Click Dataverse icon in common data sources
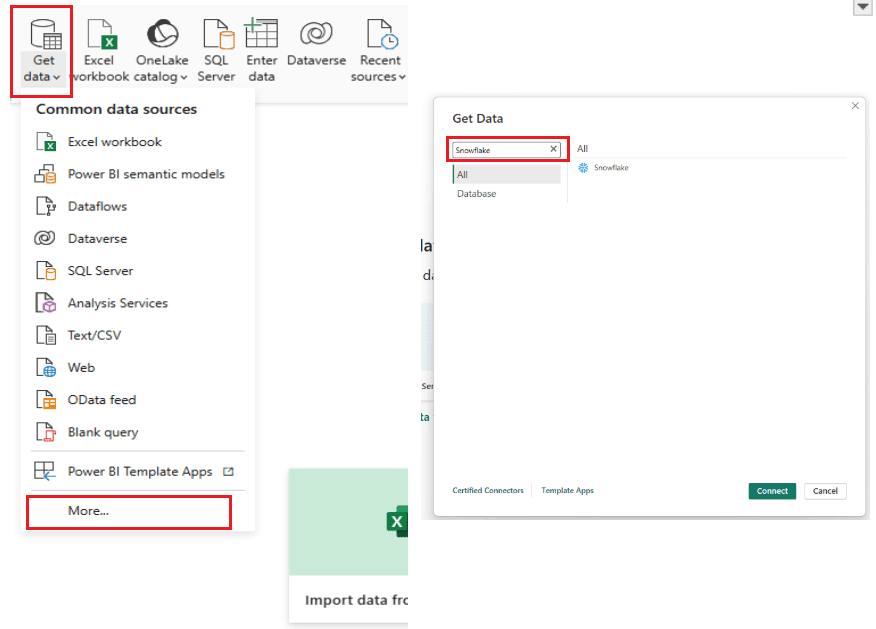876x629 pixels. coord(45,238)
